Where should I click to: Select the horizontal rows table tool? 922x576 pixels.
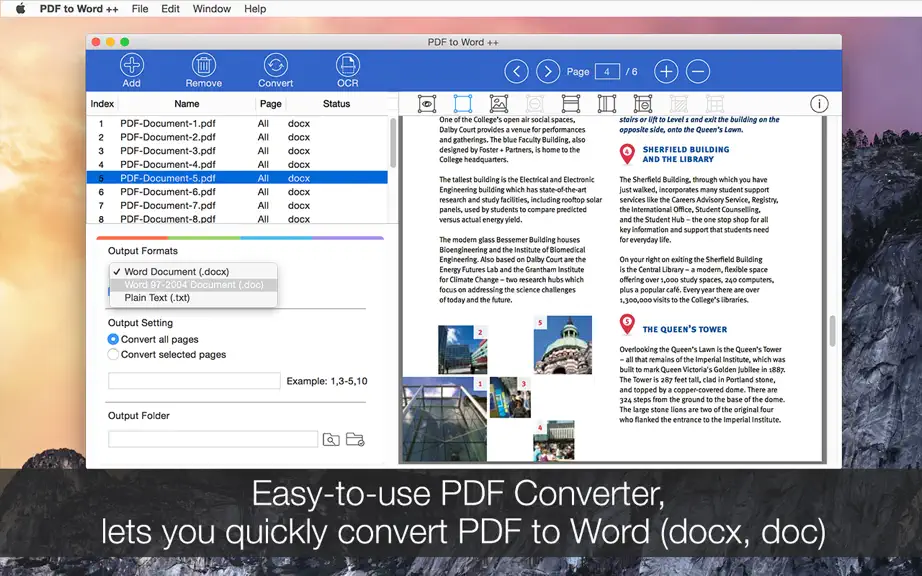point(570,103)
